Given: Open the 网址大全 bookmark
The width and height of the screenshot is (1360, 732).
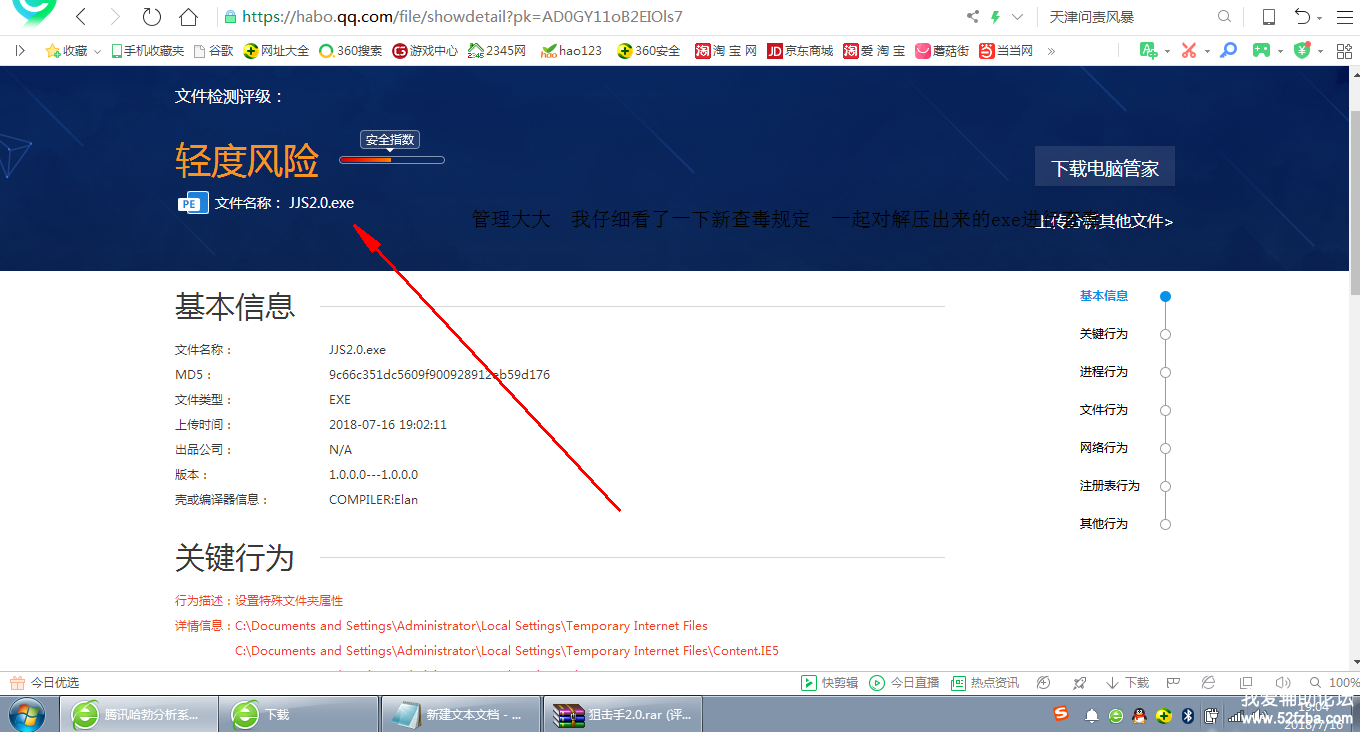Looking at the screenshot, I should tap(276, 50).
